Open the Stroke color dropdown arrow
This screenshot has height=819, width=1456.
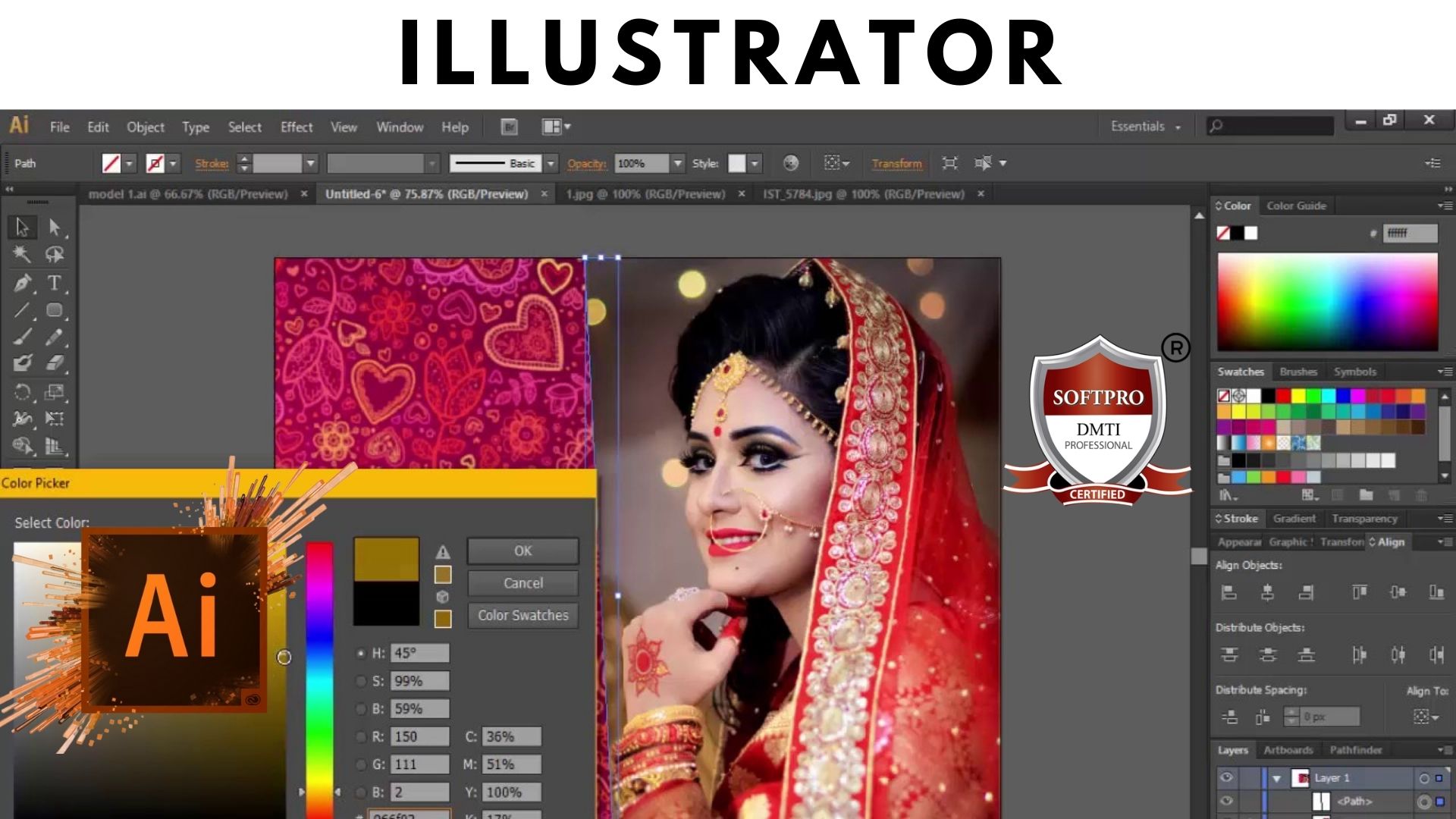pos(173,163)
